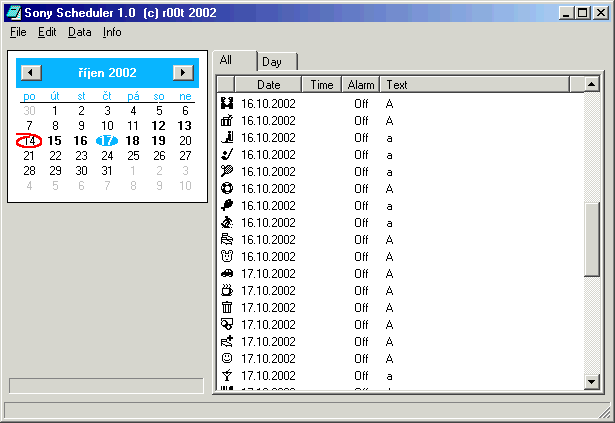The height and width of the screenshot is (423, 615).
Task: Select the boot icon entry dated 16.10.2002
Action: tap(227, 137)
